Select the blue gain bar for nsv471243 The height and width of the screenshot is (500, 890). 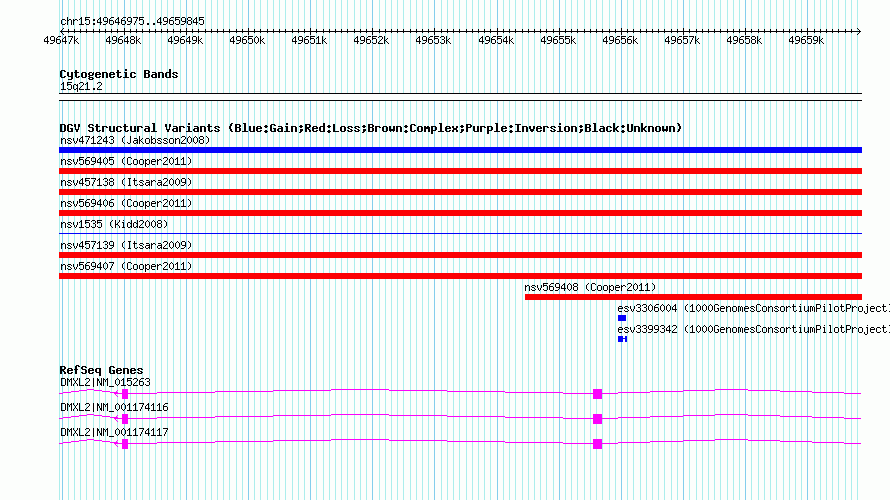[460, 150]
